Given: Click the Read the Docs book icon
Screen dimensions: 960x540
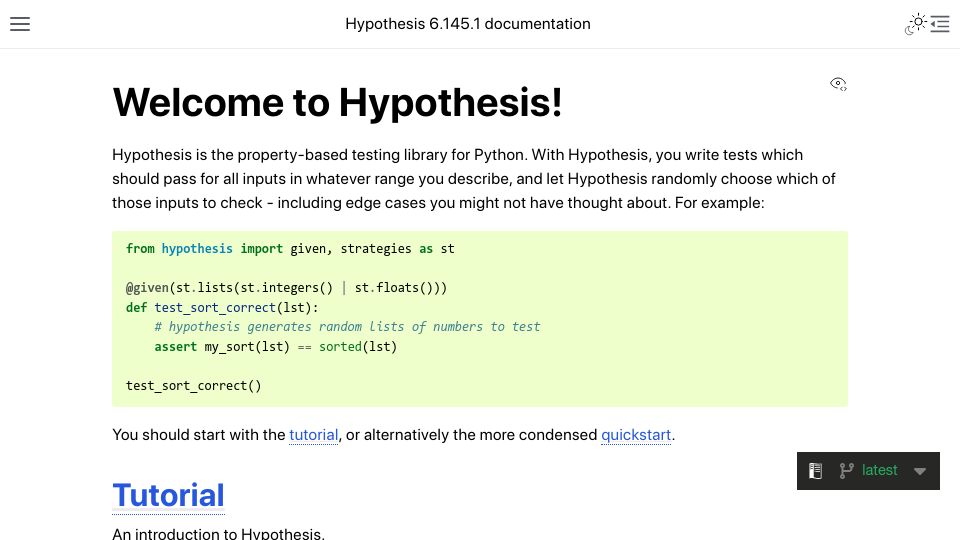Looking at the screenshot, I should (816, 471).
